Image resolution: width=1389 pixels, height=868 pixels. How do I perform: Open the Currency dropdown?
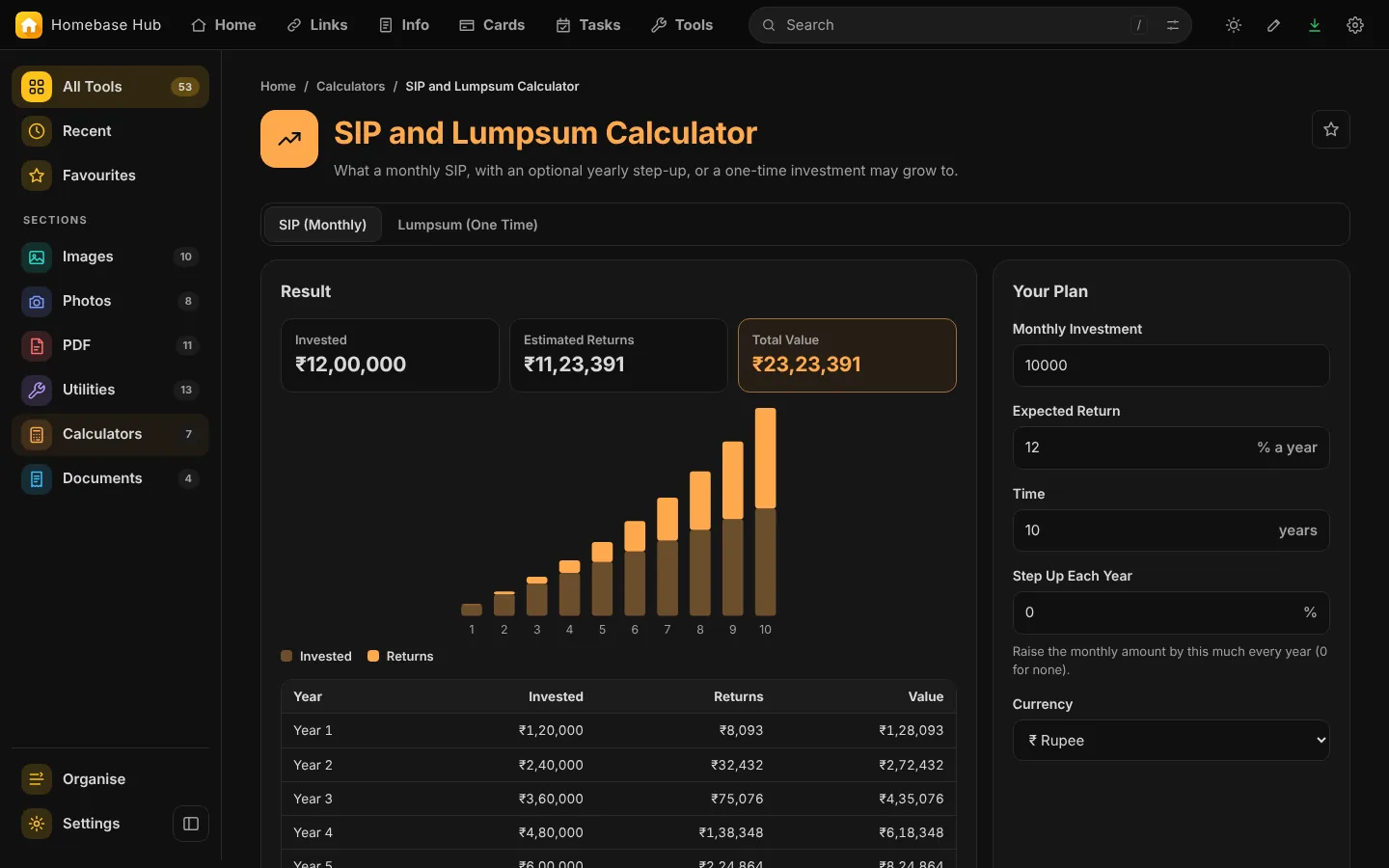point(1171,741)
